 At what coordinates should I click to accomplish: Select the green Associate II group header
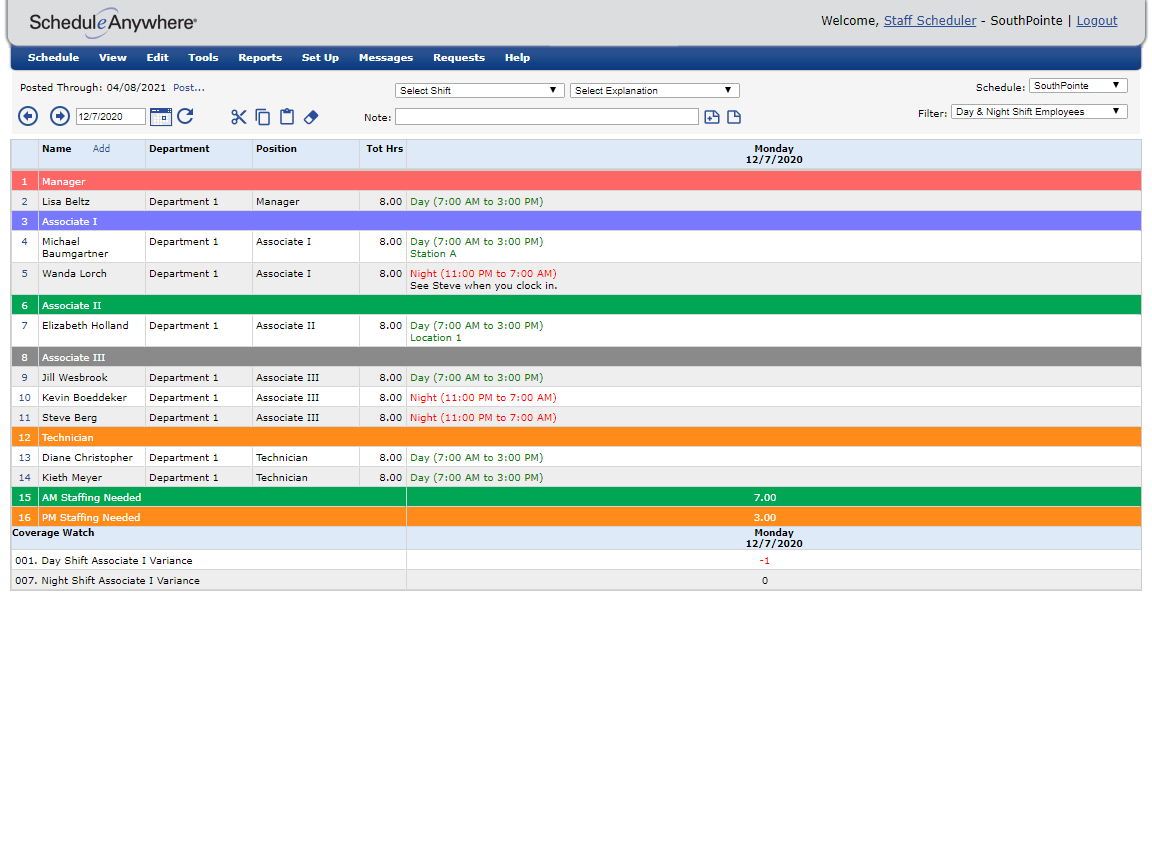pos(576,305)
